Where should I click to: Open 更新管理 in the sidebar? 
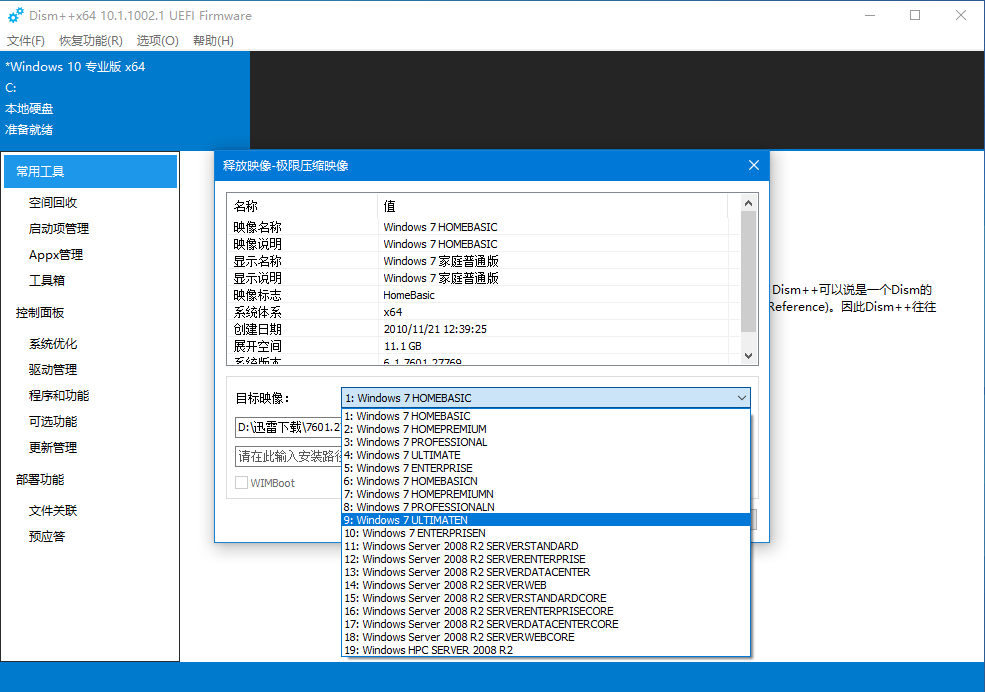[x=53, y=447]
